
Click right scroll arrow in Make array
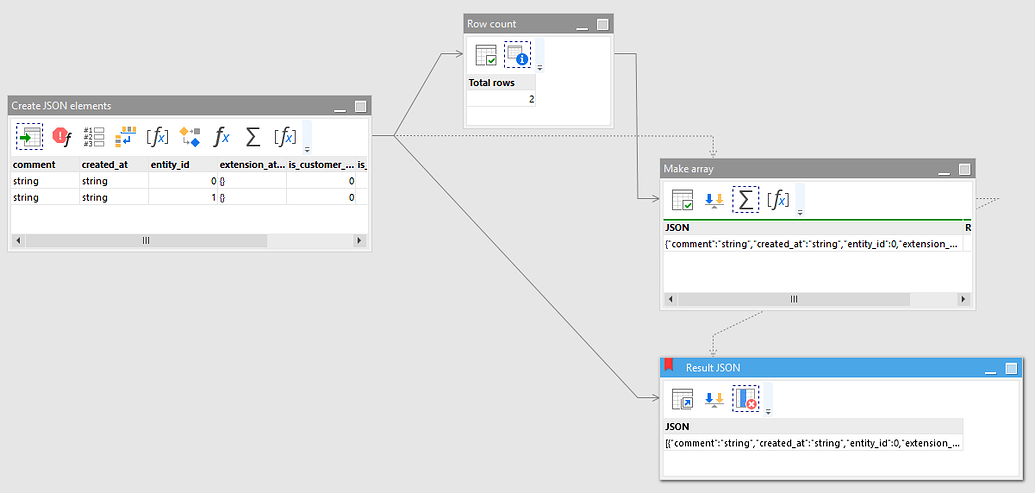964,299
